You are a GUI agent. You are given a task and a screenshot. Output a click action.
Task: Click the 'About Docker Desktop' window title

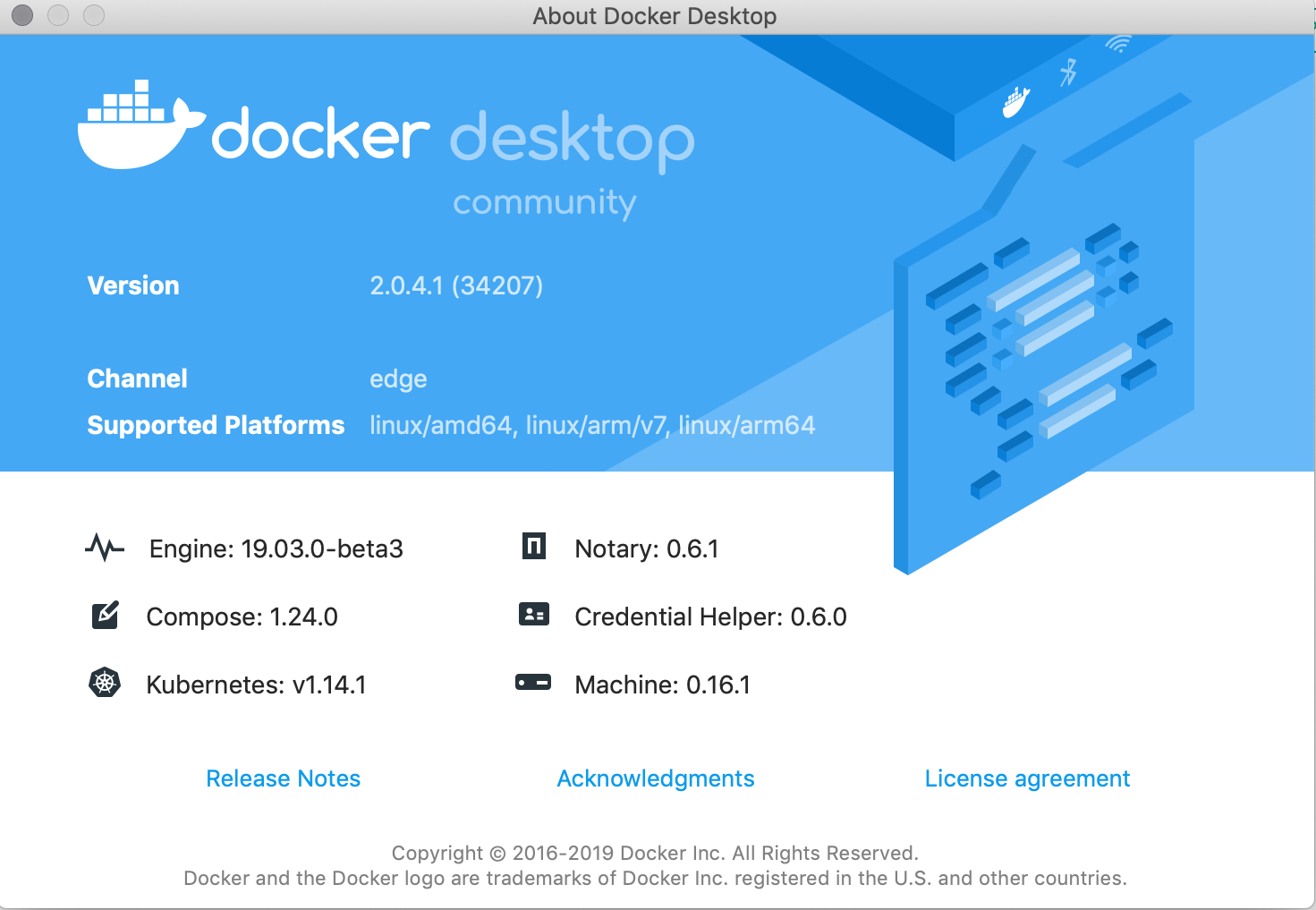(x=655, y=16)
